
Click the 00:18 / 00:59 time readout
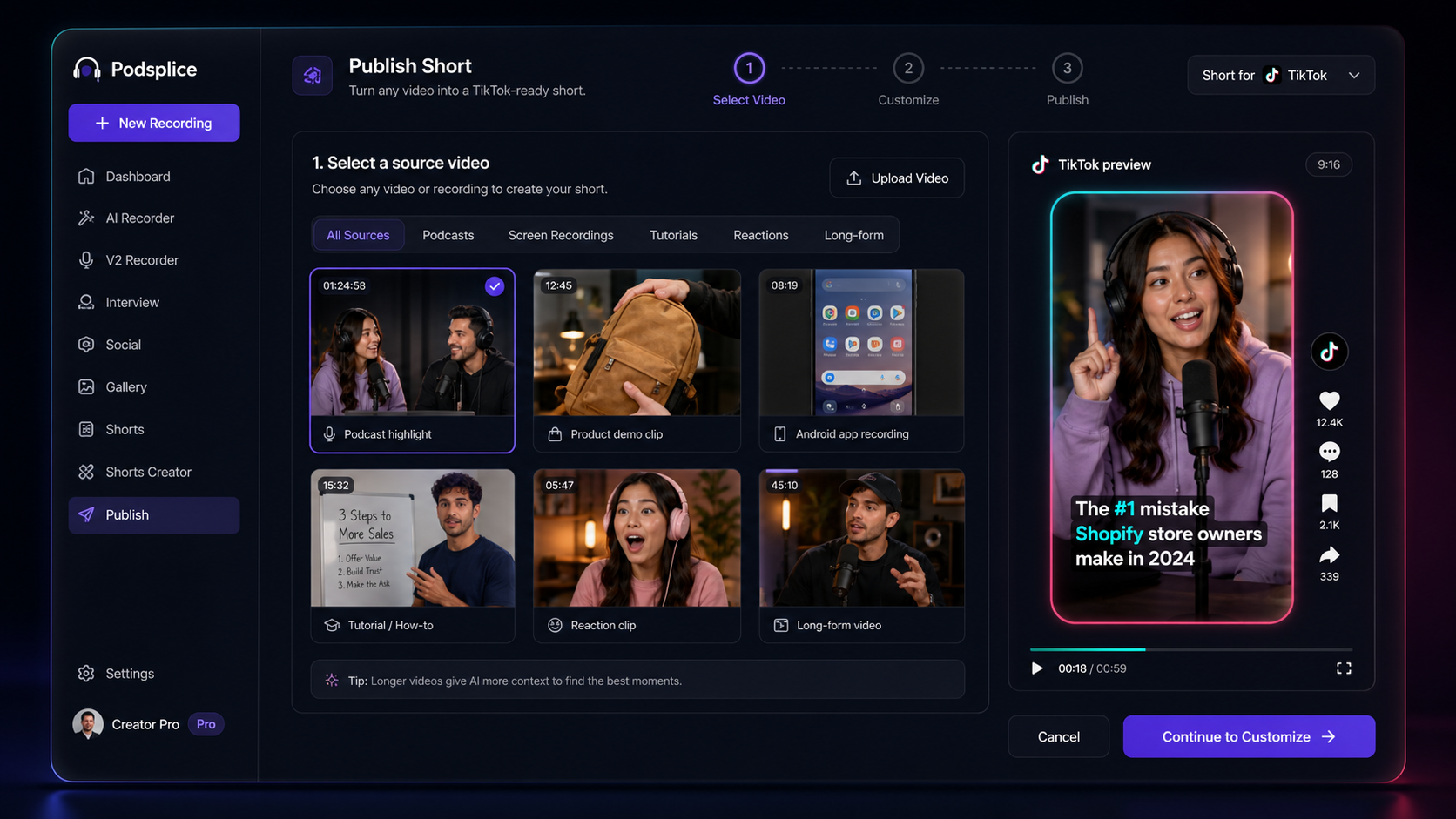pyautogui.click(x=1092, y=668)
